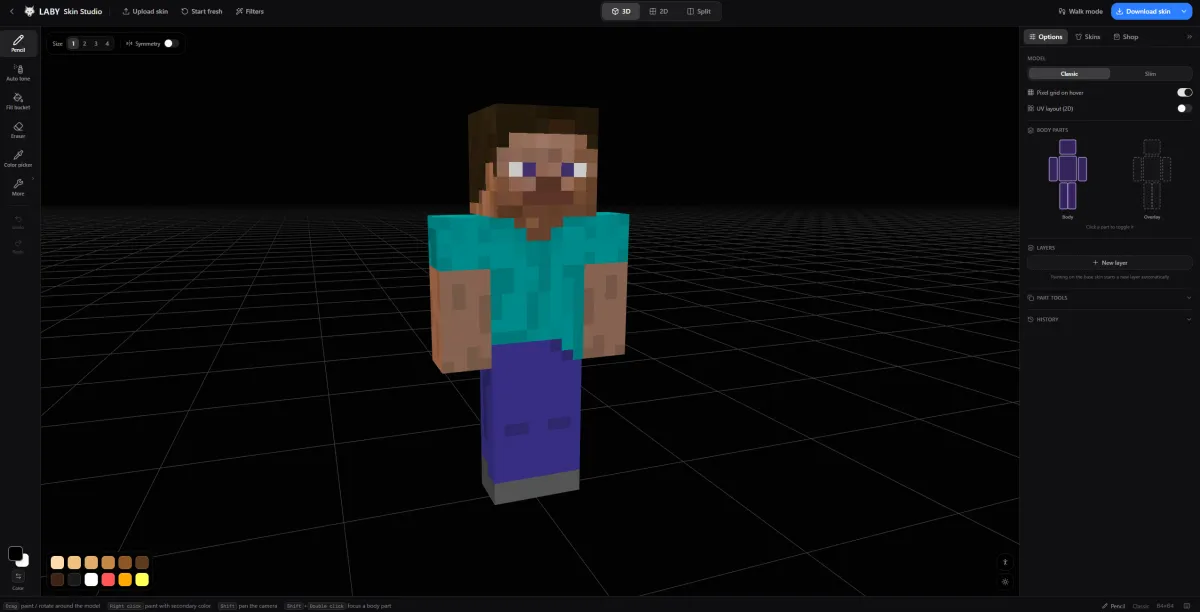
Task: Click the Pixel grid on hover icon
Action: point(1031,92)
